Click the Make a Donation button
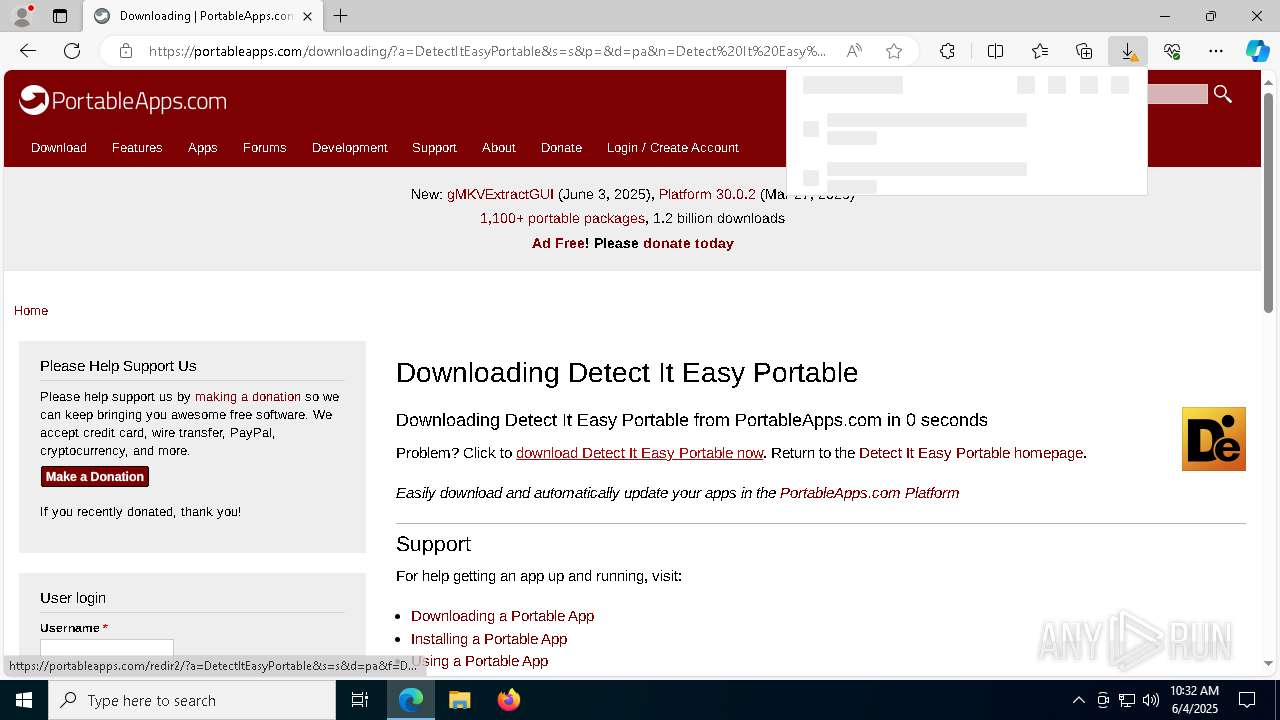Image resolution: width=1280 pixels, height=720 pixels. (x=95, y=477)
